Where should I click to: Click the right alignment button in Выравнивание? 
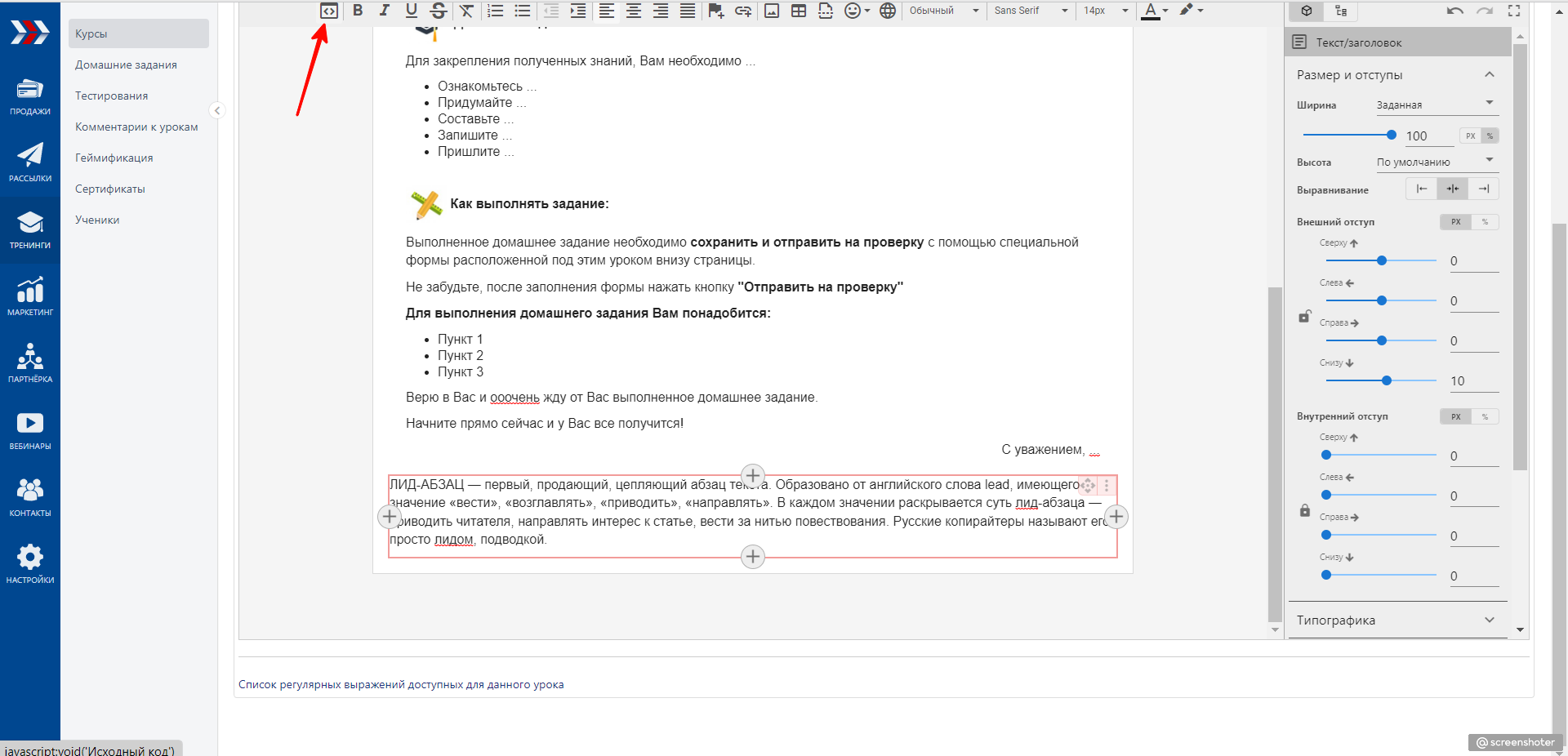point(1483,189)
